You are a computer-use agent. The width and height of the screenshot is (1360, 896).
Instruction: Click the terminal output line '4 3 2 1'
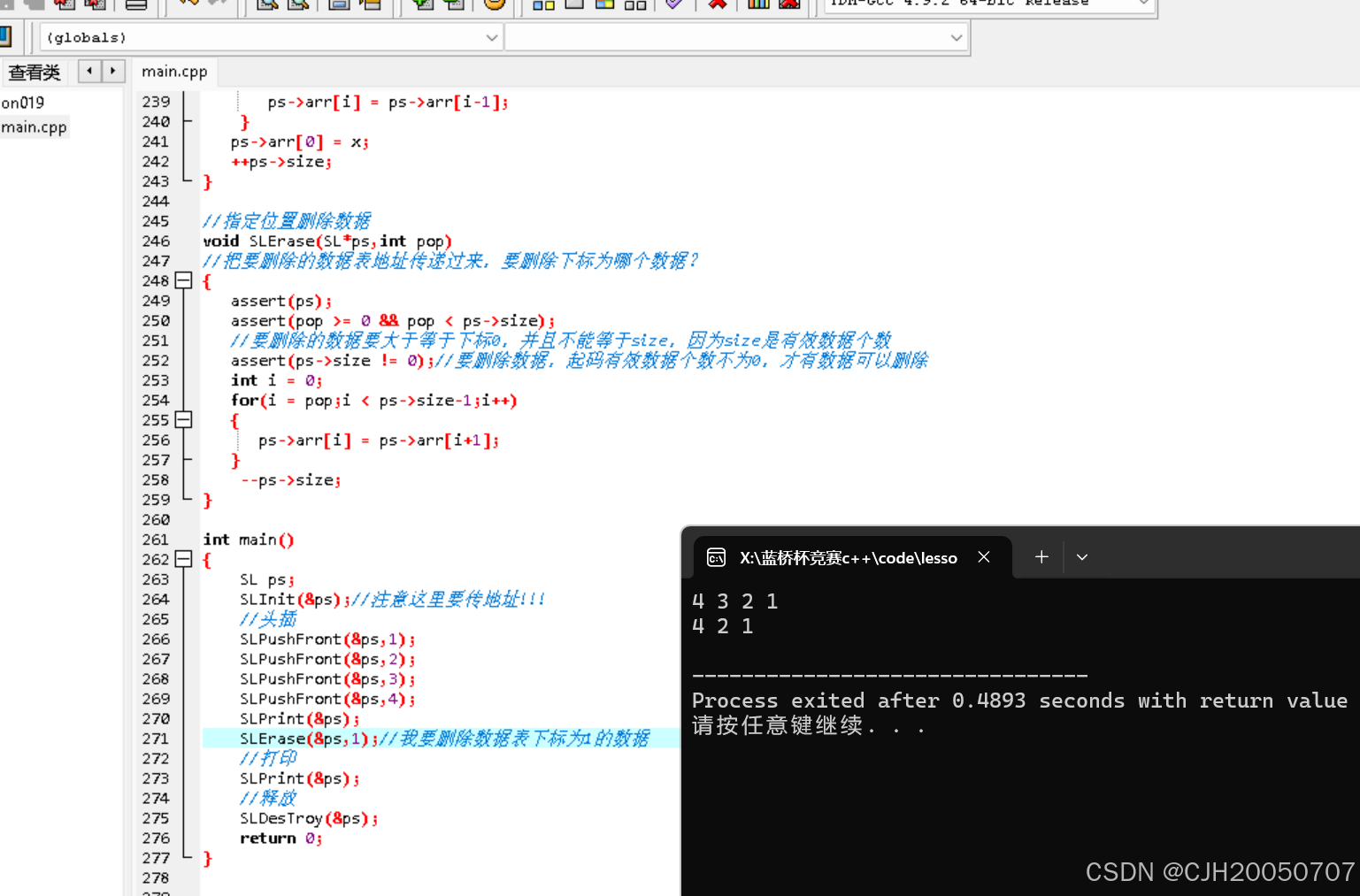click(735, 601)
